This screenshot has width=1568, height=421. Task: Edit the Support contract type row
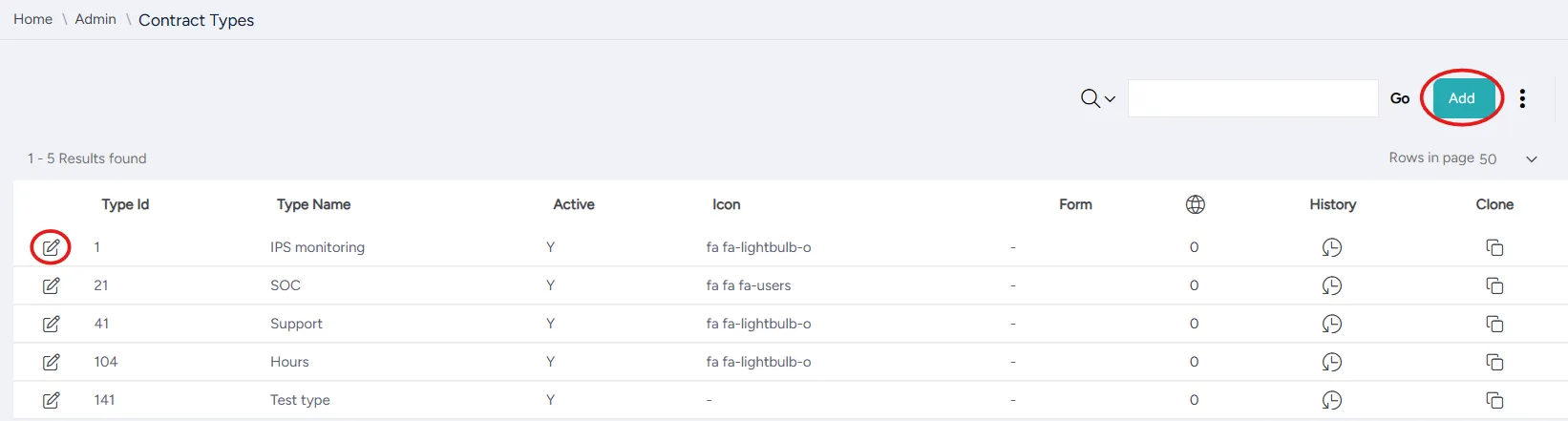(52, 324)
